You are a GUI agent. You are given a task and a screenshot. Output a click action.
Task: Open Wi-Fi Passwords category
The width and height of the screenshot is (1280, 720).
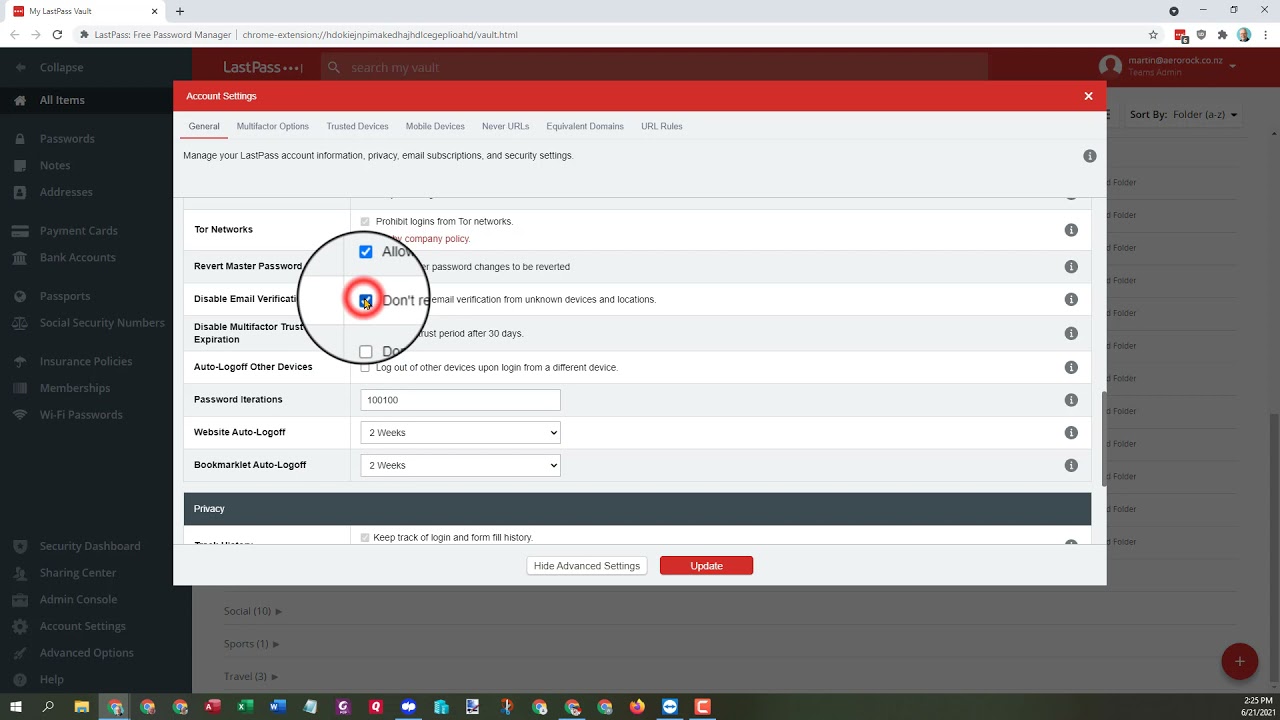[68, 414]
